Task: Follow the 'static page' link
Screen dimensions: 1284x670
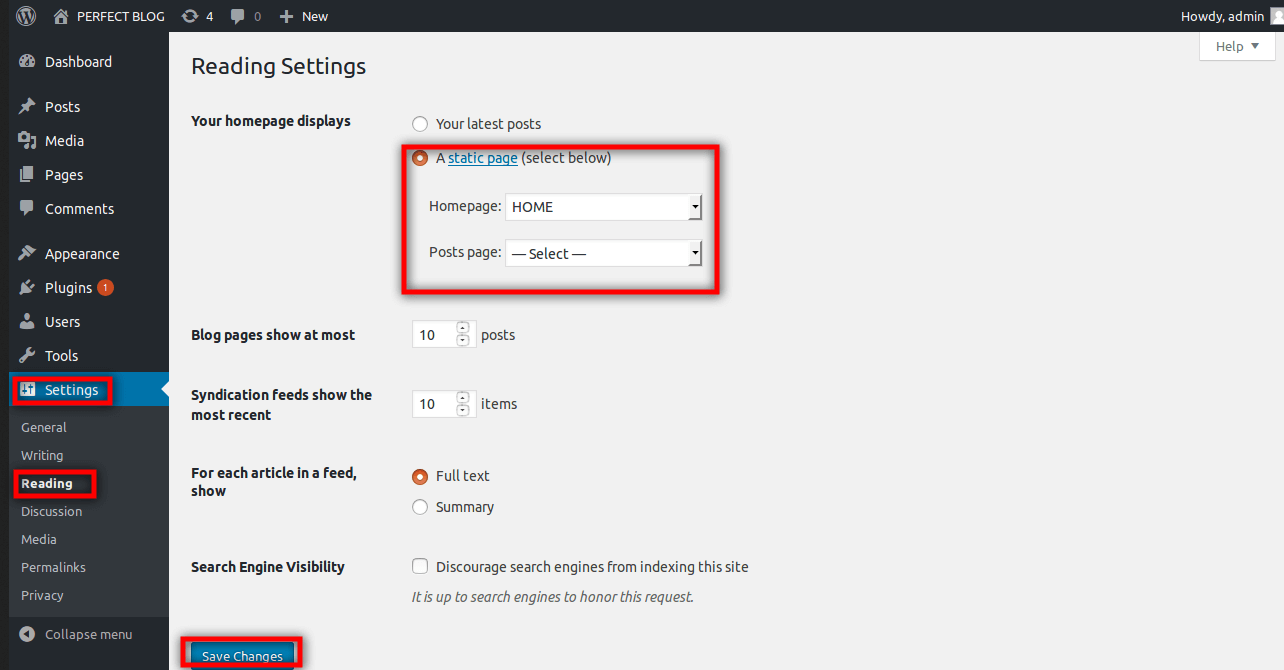Action: click(x=482, y=158)
